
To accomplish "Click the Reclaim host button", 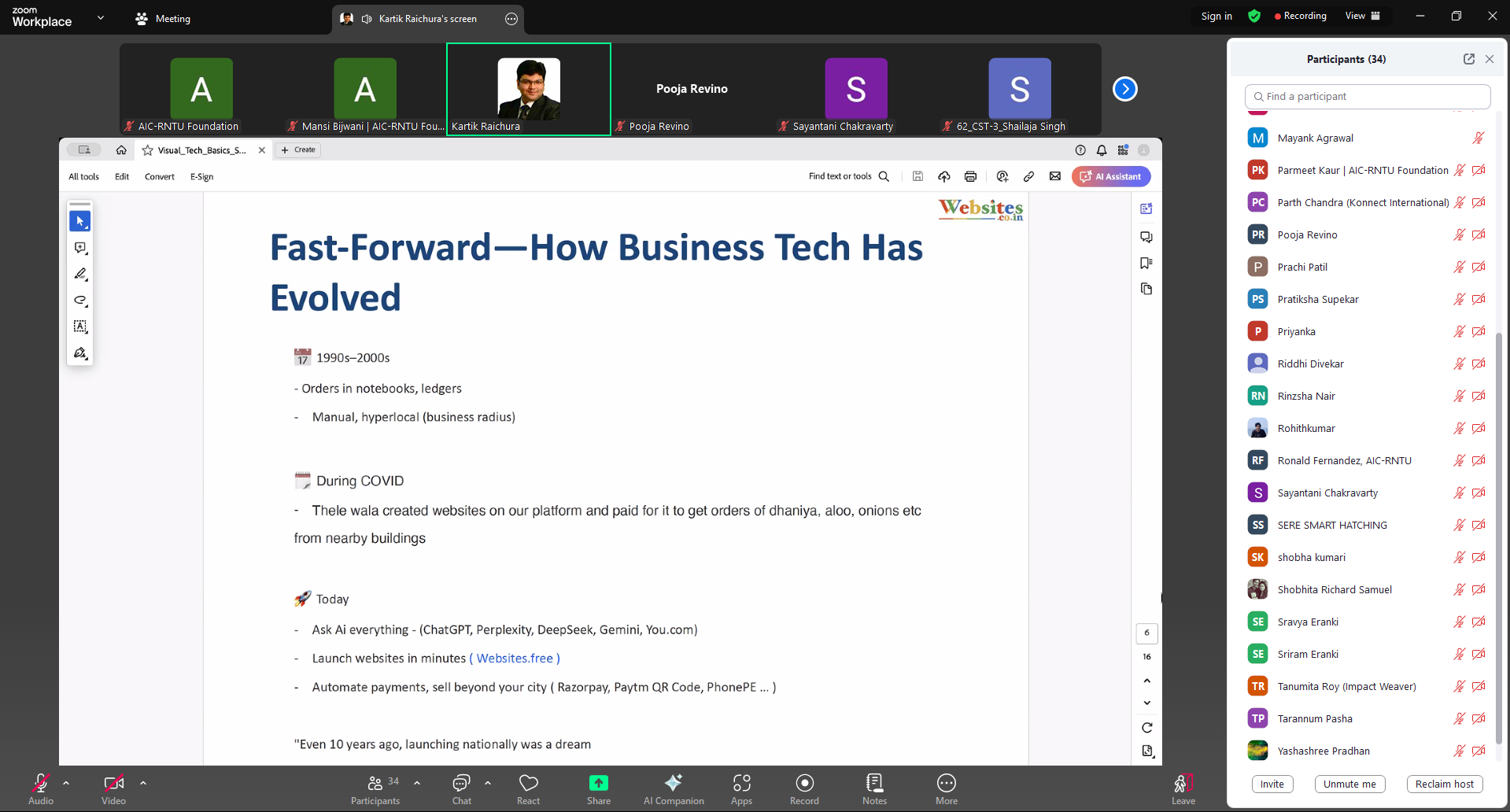I will [1445, 784].
